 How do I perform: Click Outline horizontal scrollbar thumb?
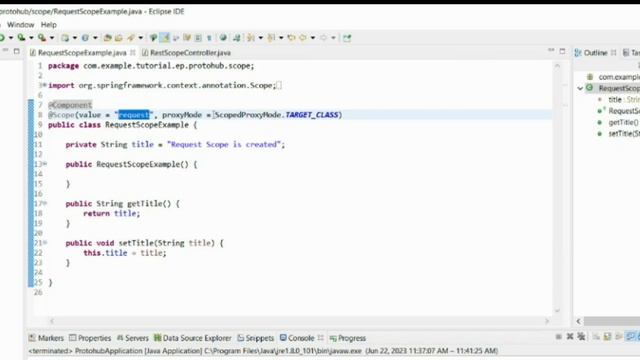pos(611,321)
